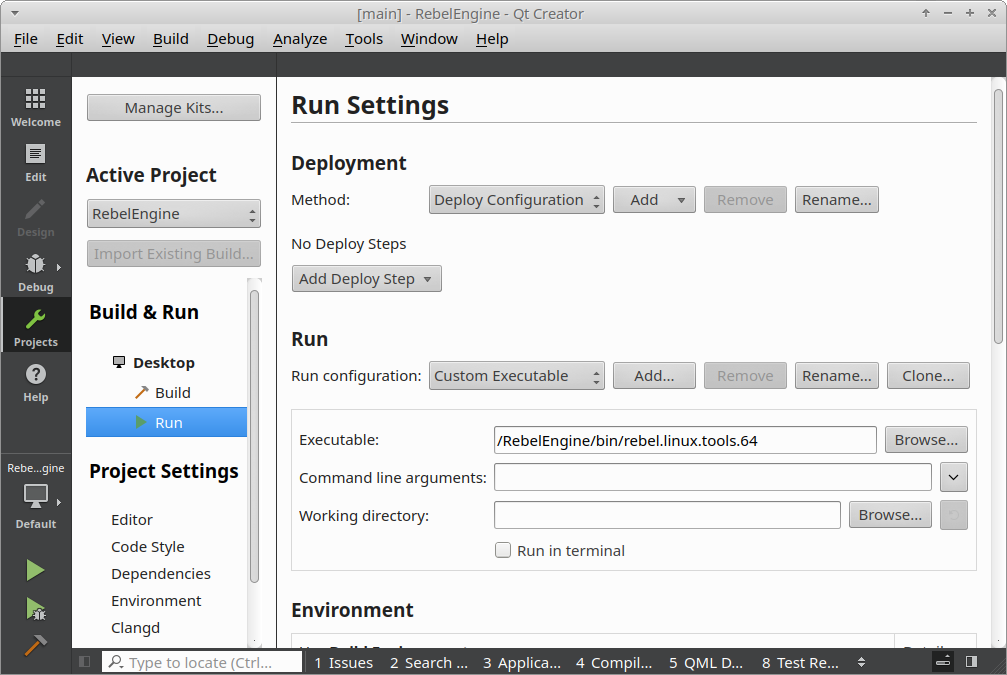The height and width of the screenshot is (675, 1007).
Task: Click the Desktop kit monitor icon
Action: tap(119, 362)
